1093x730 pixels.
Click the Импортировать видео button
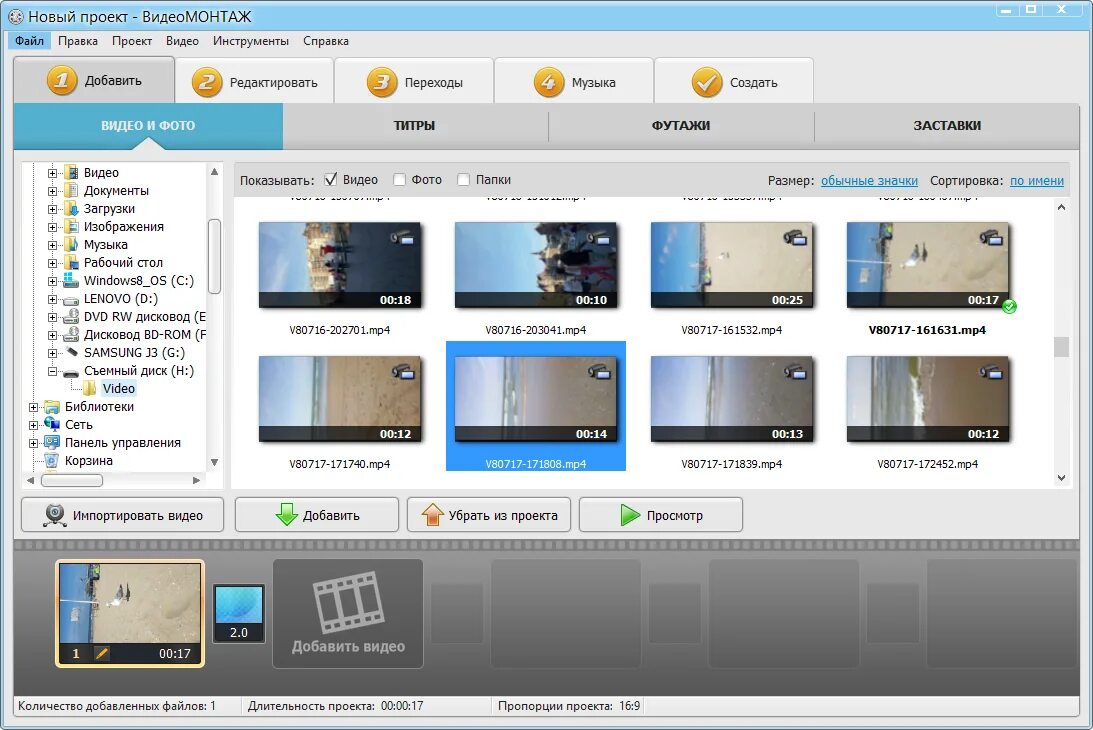(123, 515)
